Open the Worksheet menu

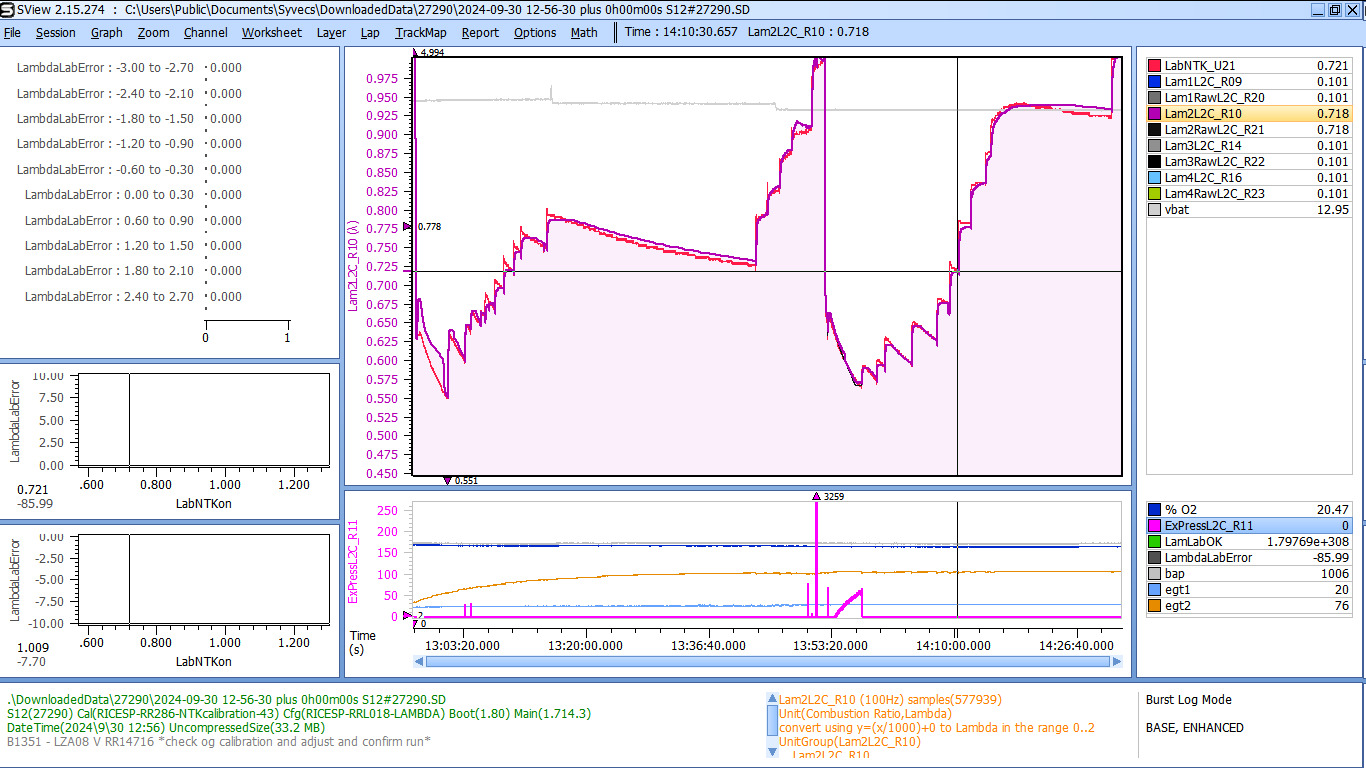(271, 32)
